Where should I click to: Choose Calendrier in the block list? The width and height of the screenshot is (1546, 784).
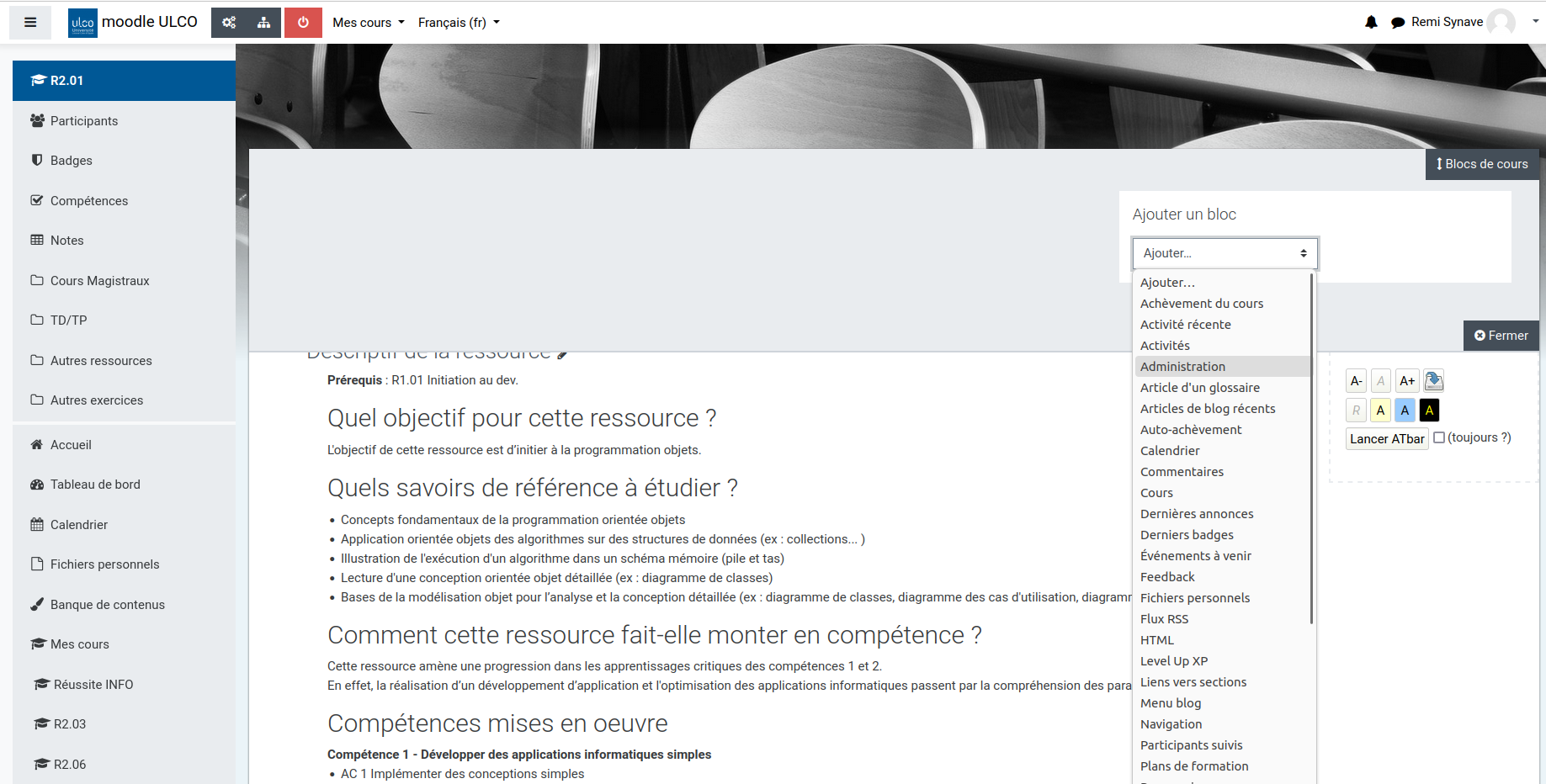pyautogui.click(x=1170, y=451)
